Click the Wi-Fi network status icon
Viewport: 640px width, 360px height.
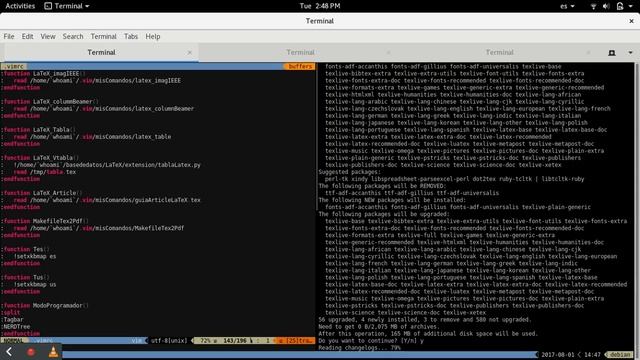(593, 6)
